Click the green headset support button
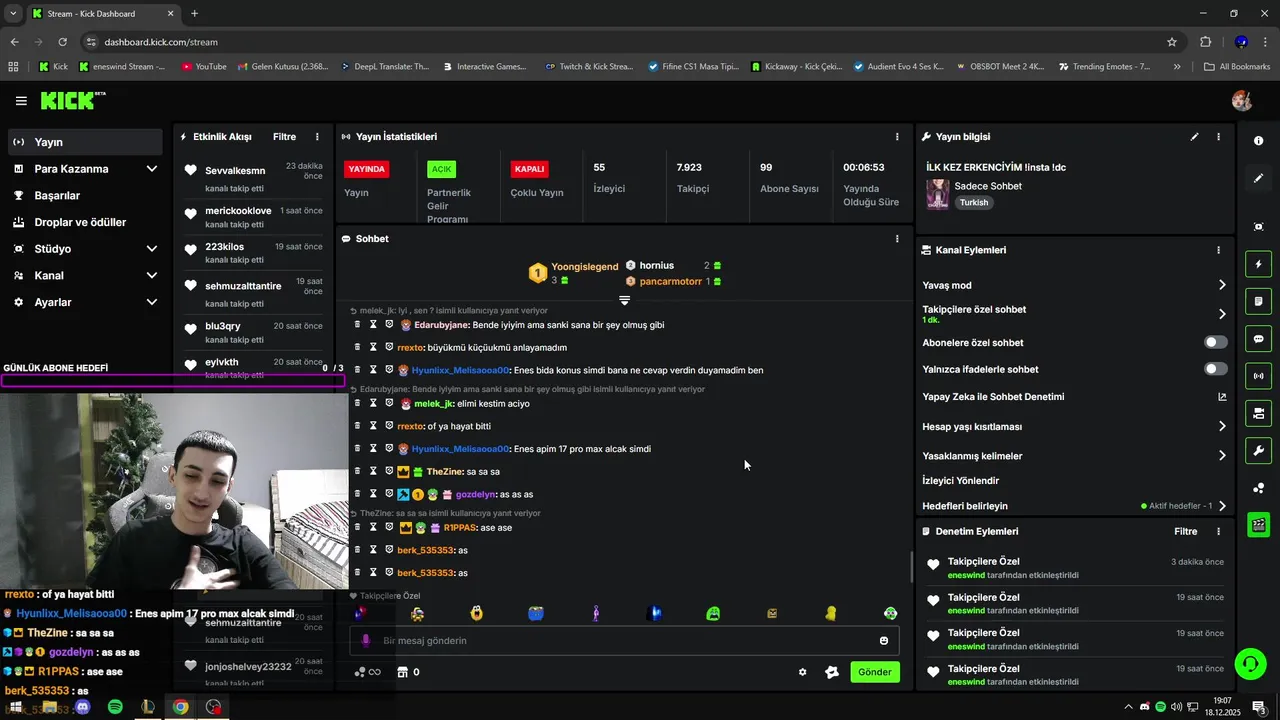Viewport: 1280px width, 720px height. pyautogui.click(x=1249, y=663)
